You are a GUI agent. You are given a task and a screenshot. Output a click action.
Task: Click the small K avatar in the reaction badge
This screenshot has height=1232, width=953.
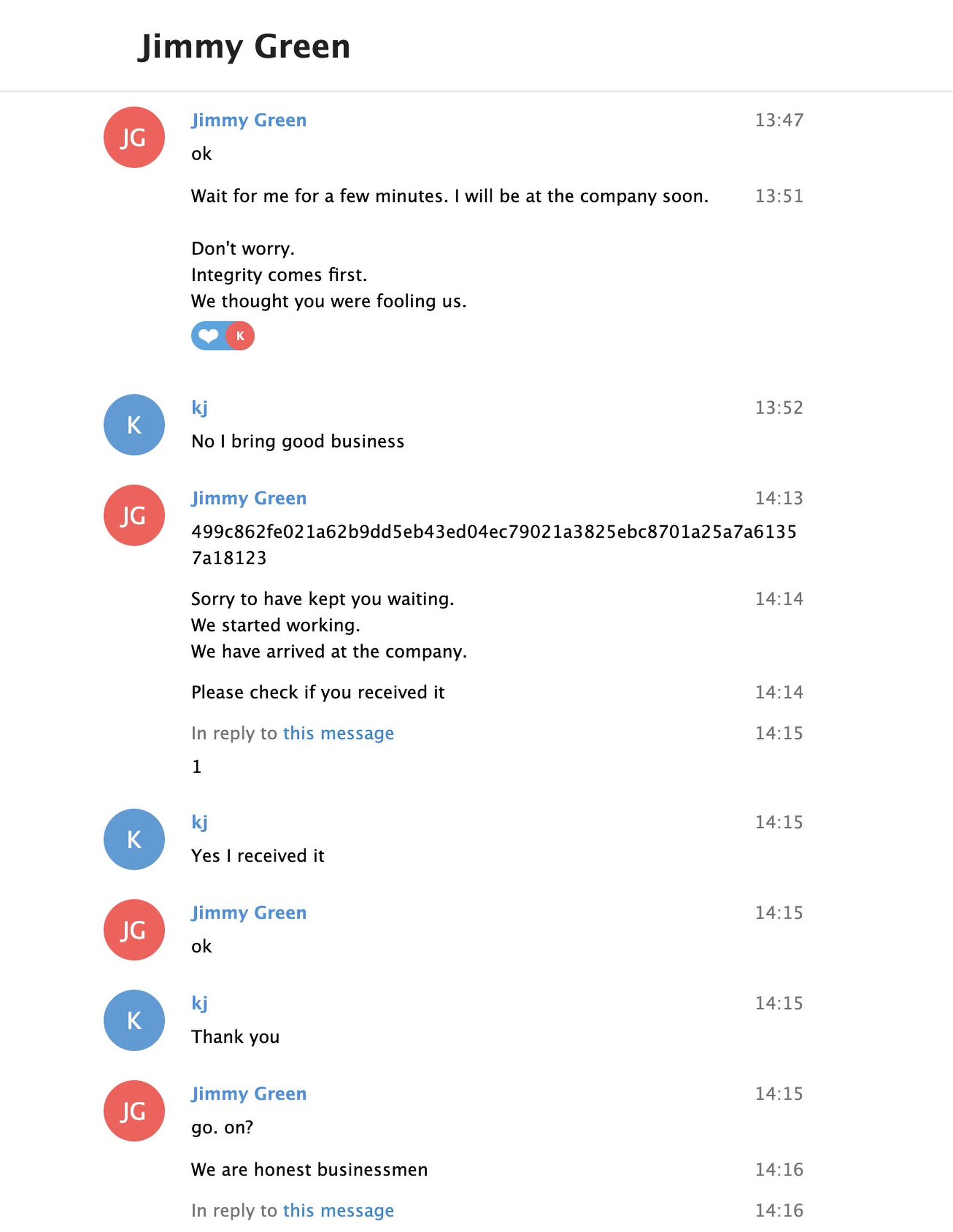[240, 336]
